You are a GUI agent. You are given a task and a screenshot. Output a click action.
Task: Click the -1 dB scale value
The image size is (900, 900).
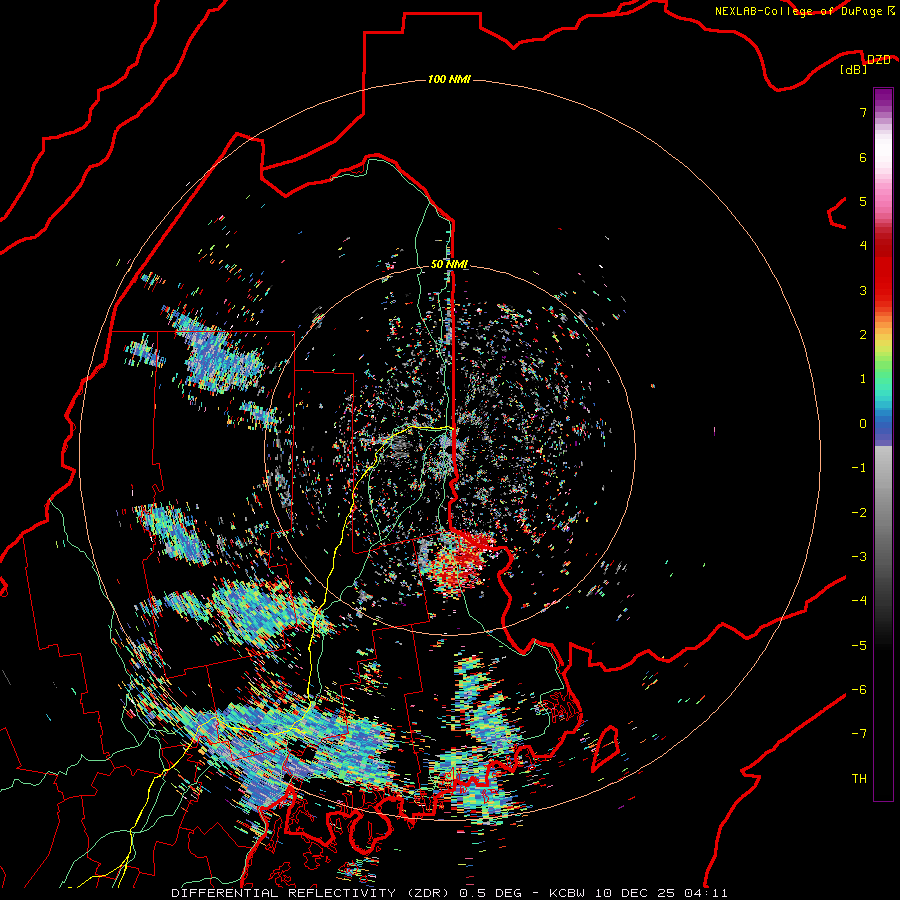pyautogui.click(x=859, y=468)
